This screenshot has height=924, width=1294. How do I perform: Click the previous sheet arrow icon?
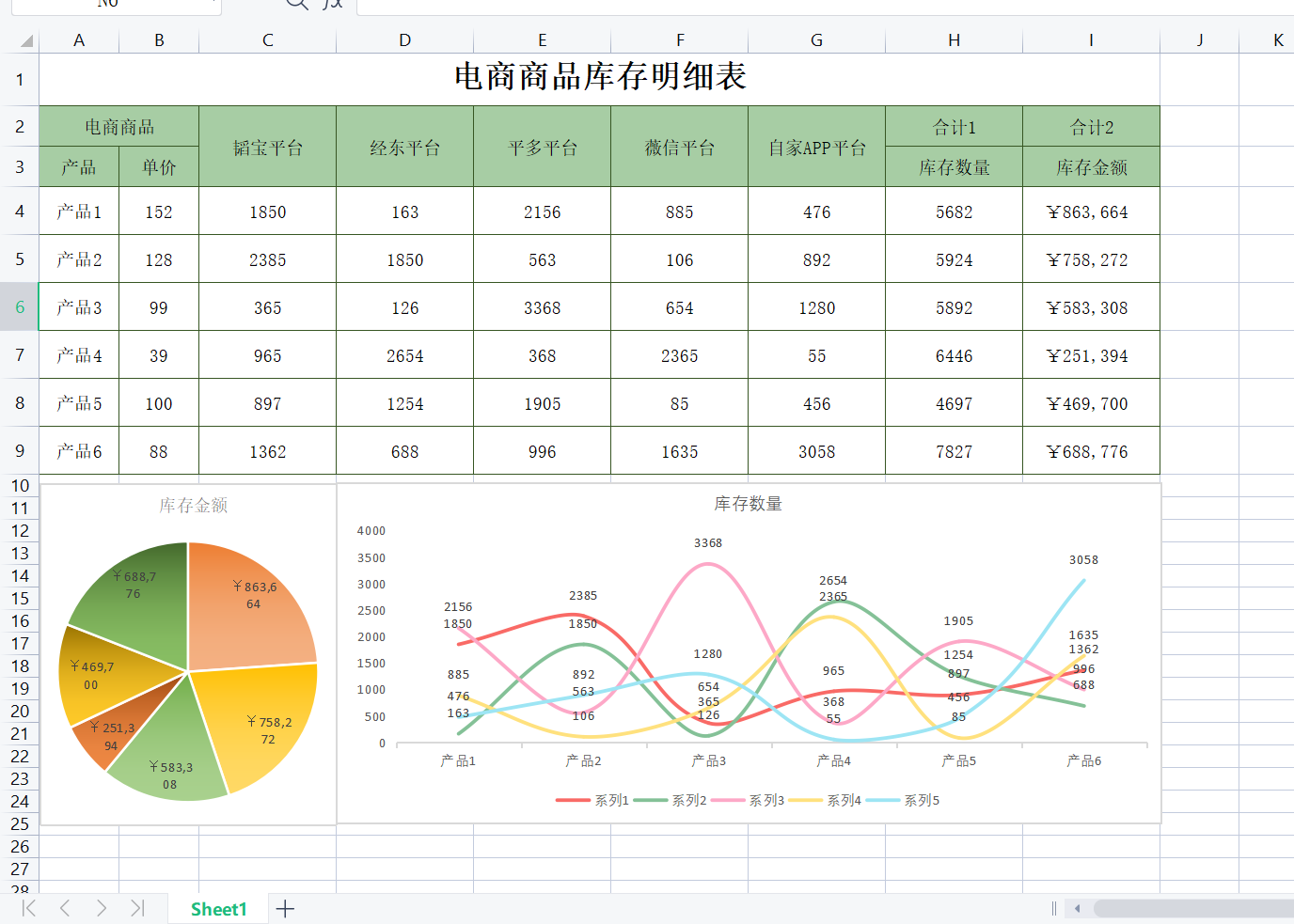(64, 908)
